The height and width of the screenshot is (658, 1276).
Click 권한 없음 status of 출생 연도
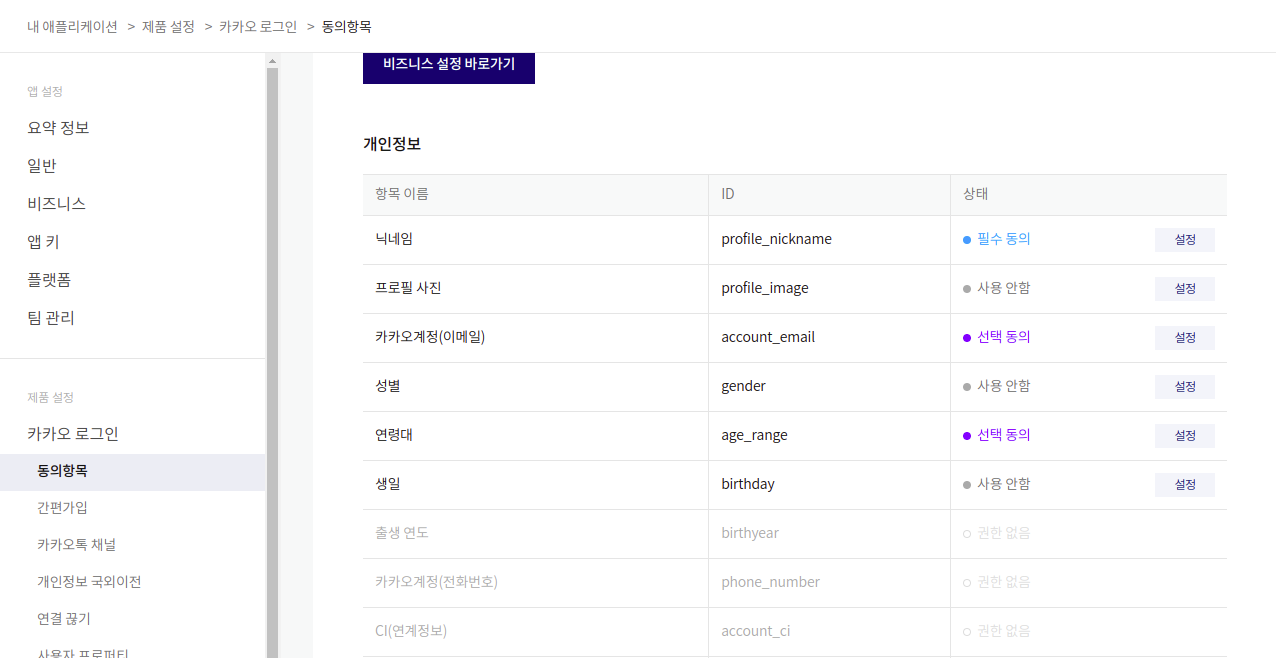[997, 533]
